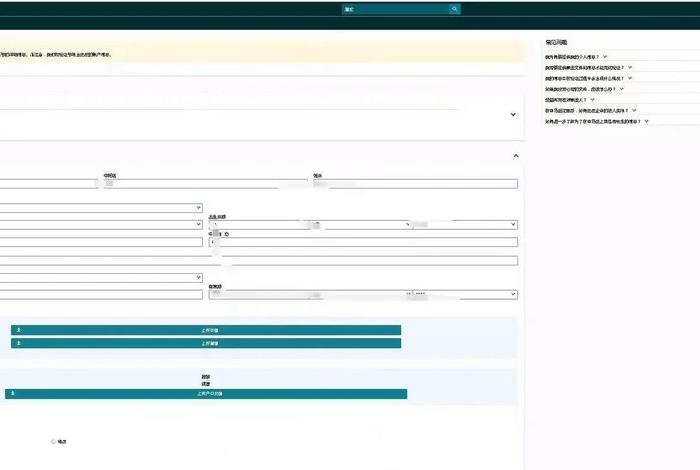Click the search magnifier icon in header
This screenshot has height=470, width=700.
click(x=454, y=9)
